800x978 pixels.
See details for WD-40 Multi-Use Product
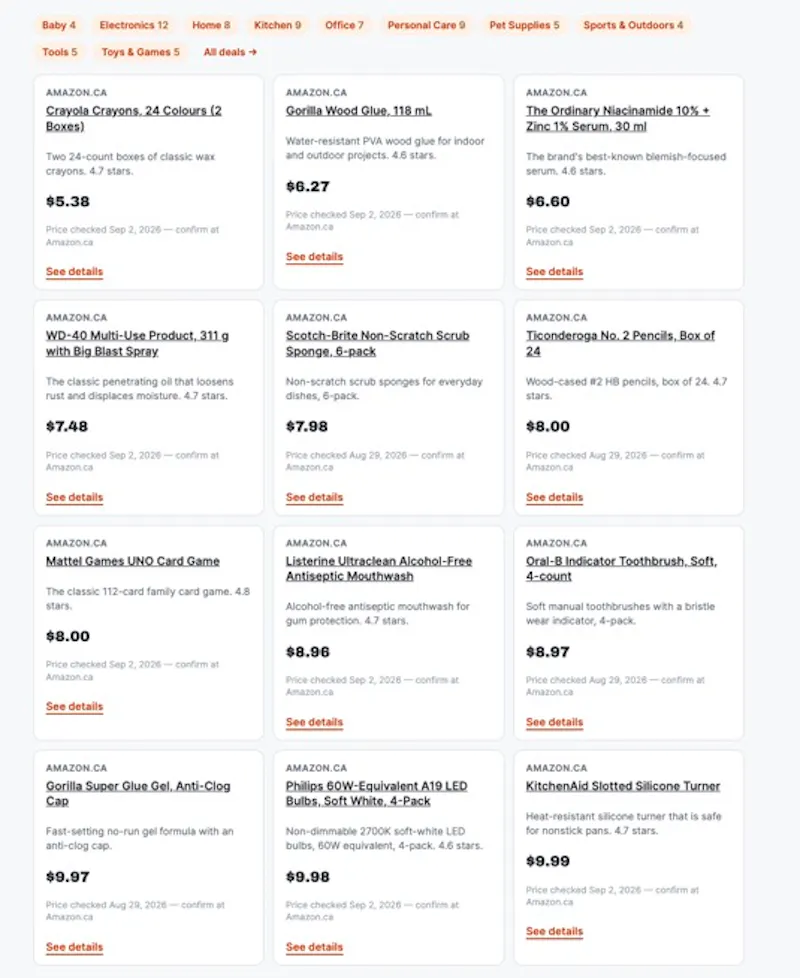pos(74,497)
